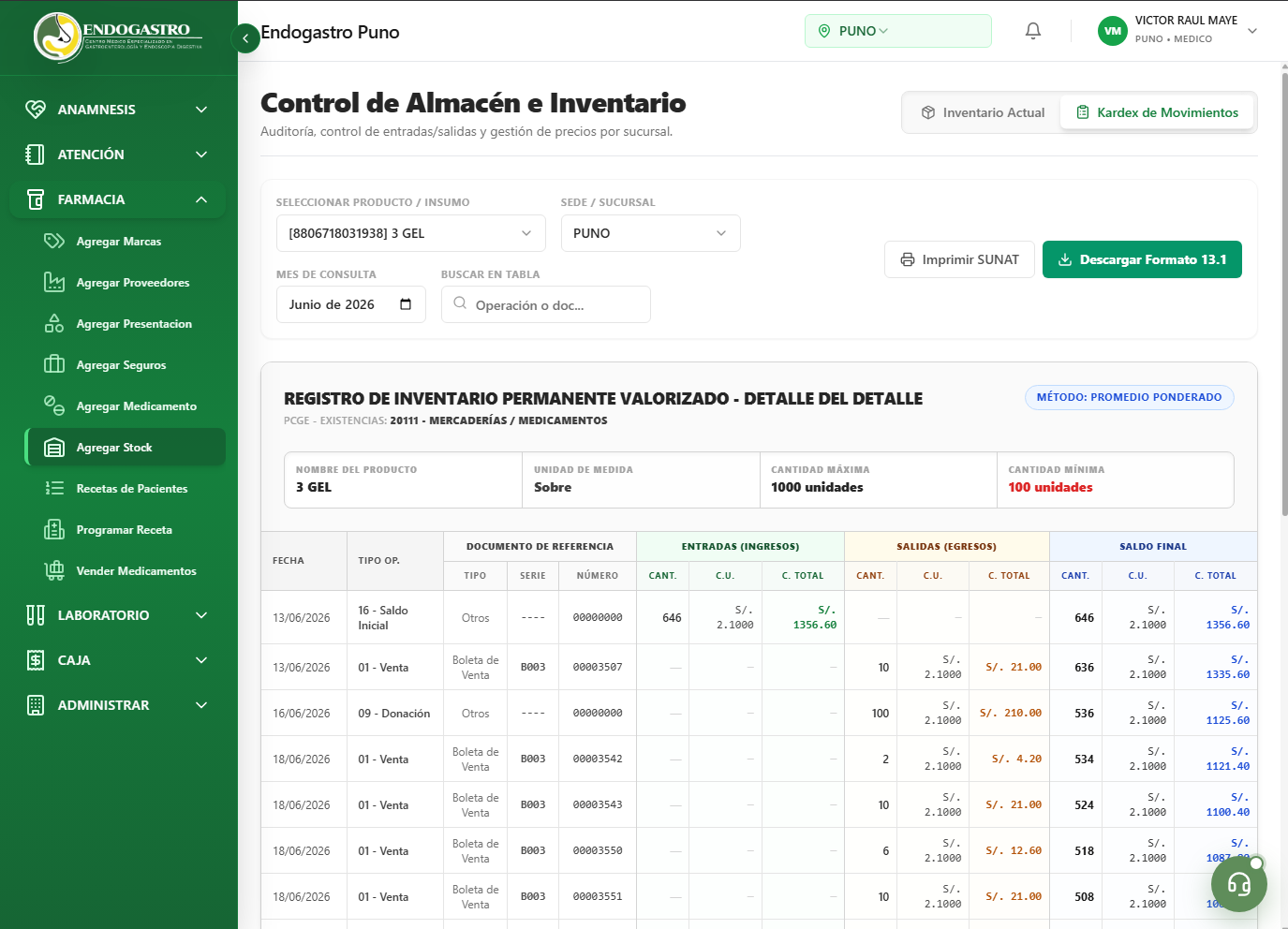
Task: Expand the ADMINISTRAR menu section
Action: coord(118,705)
